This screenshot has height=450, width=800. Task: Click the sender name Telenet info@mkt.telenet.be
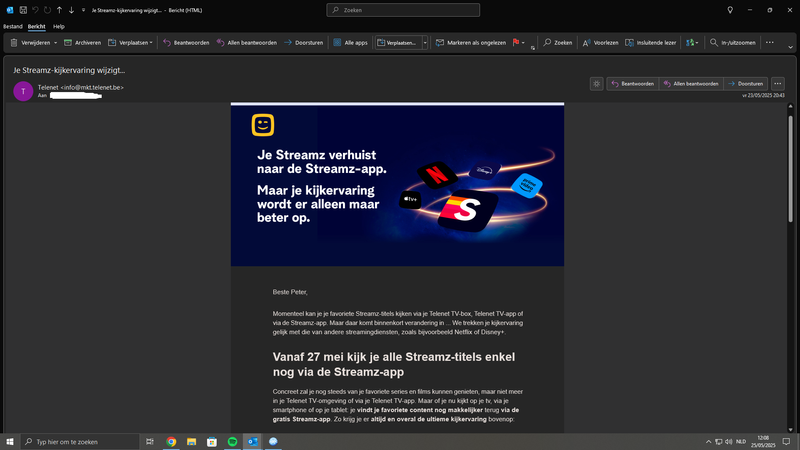pos(81,87)
